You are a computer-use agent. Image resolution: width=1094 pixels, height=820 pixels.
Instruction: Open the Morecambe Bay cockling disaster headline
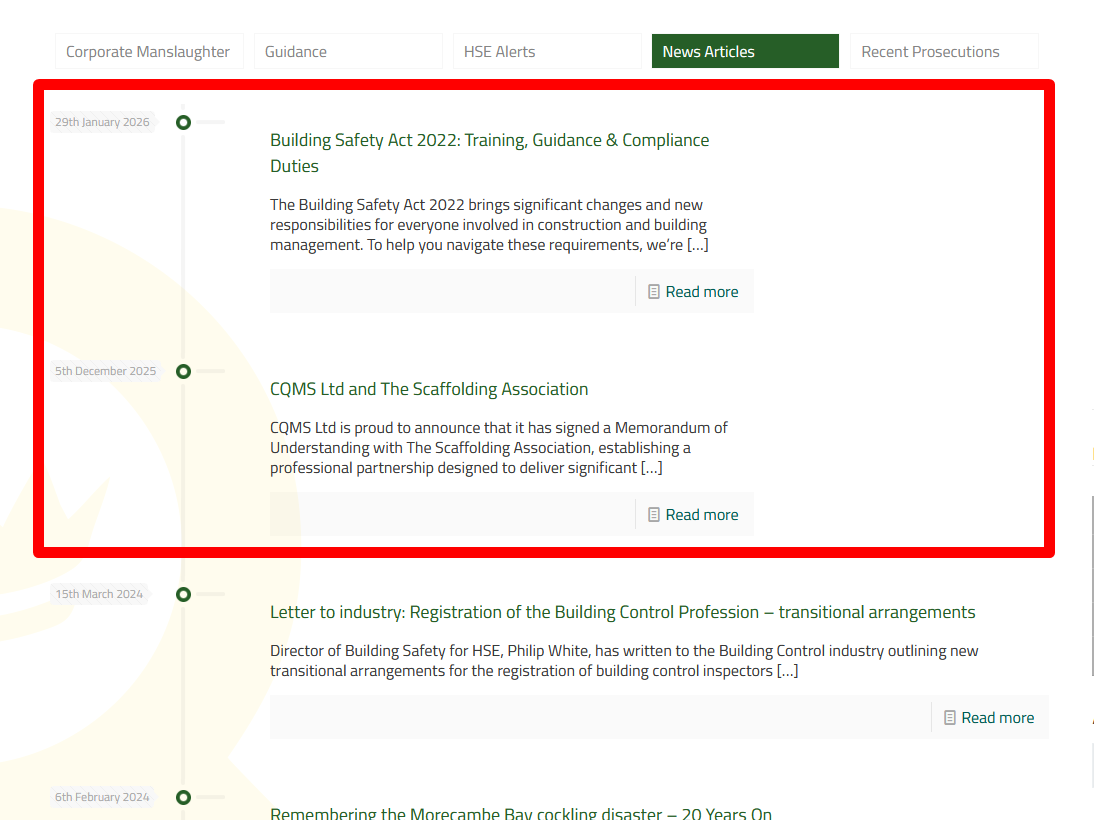520,813
